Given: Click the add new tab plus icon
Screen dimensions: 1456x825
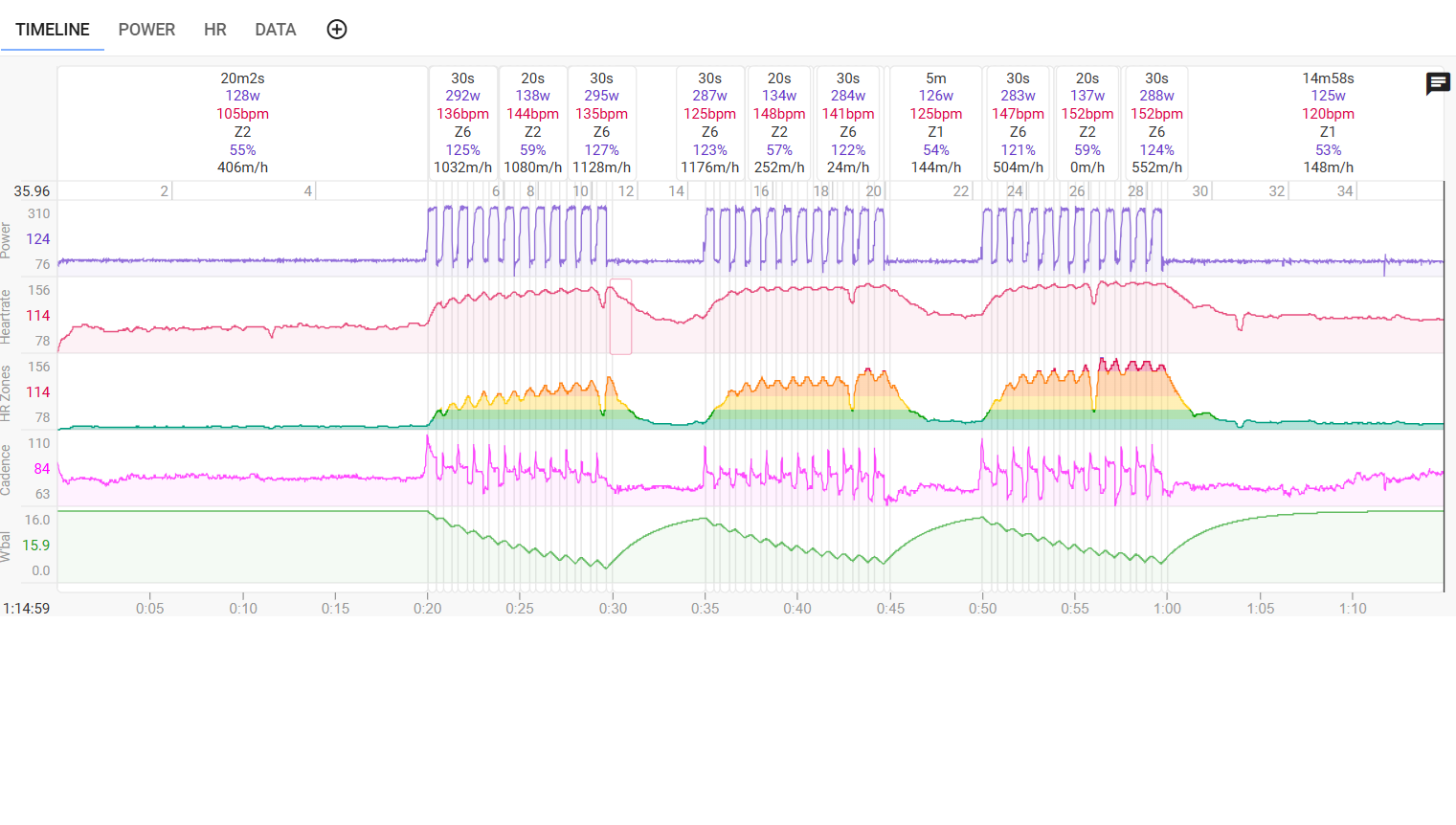Looking at the screenshot, I should coord(337,30).
